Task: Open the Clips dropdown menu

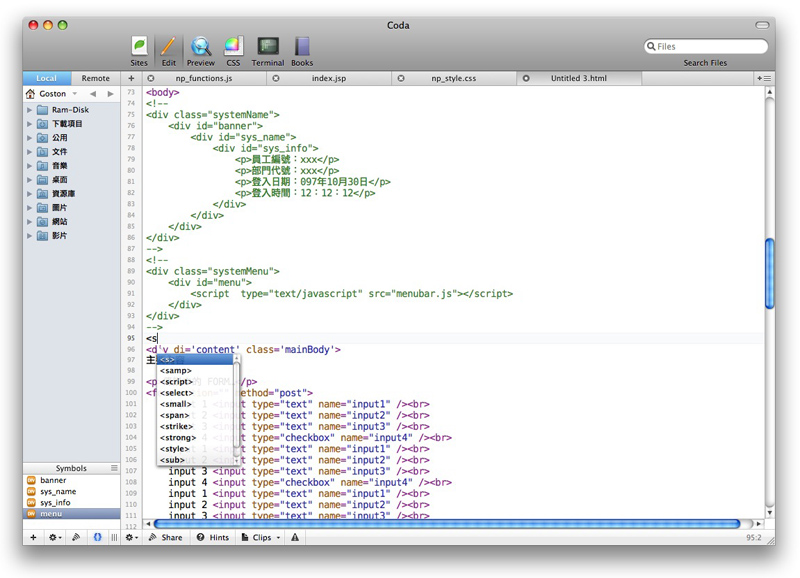Action: 260,537
